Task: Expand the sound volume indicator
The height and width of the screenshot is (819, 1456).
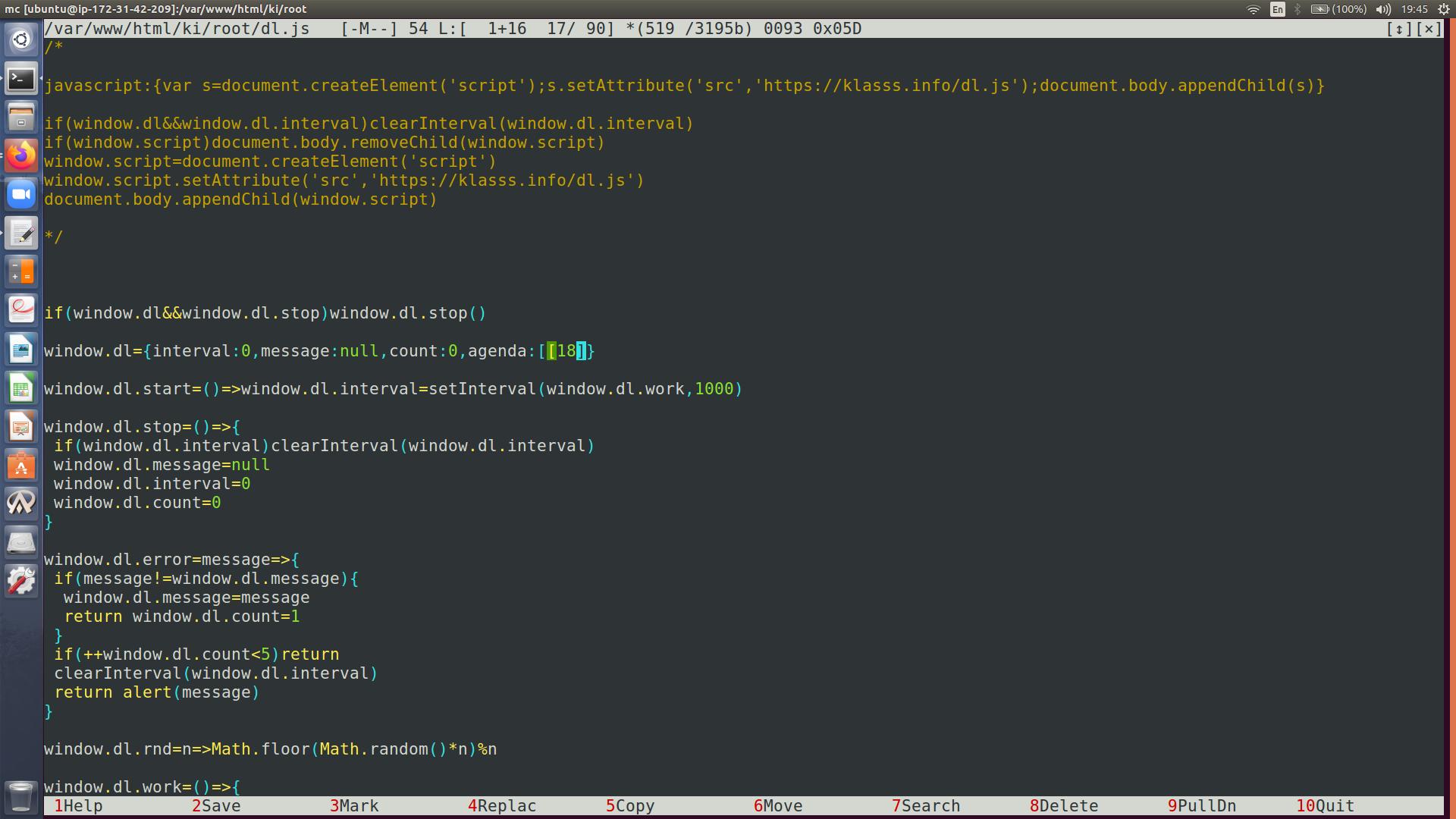Action: point(1383,9)
